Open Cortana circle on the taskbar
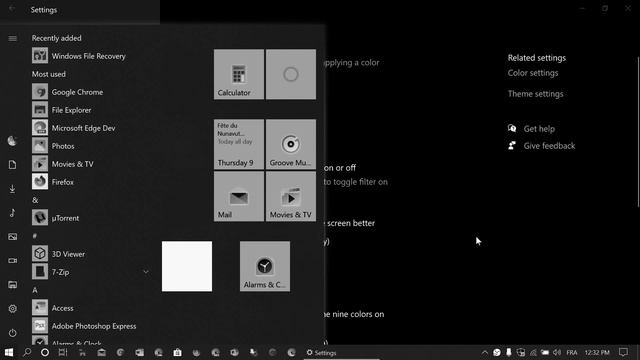Viewport: 640px width, 360px height. tap(45, 352)
